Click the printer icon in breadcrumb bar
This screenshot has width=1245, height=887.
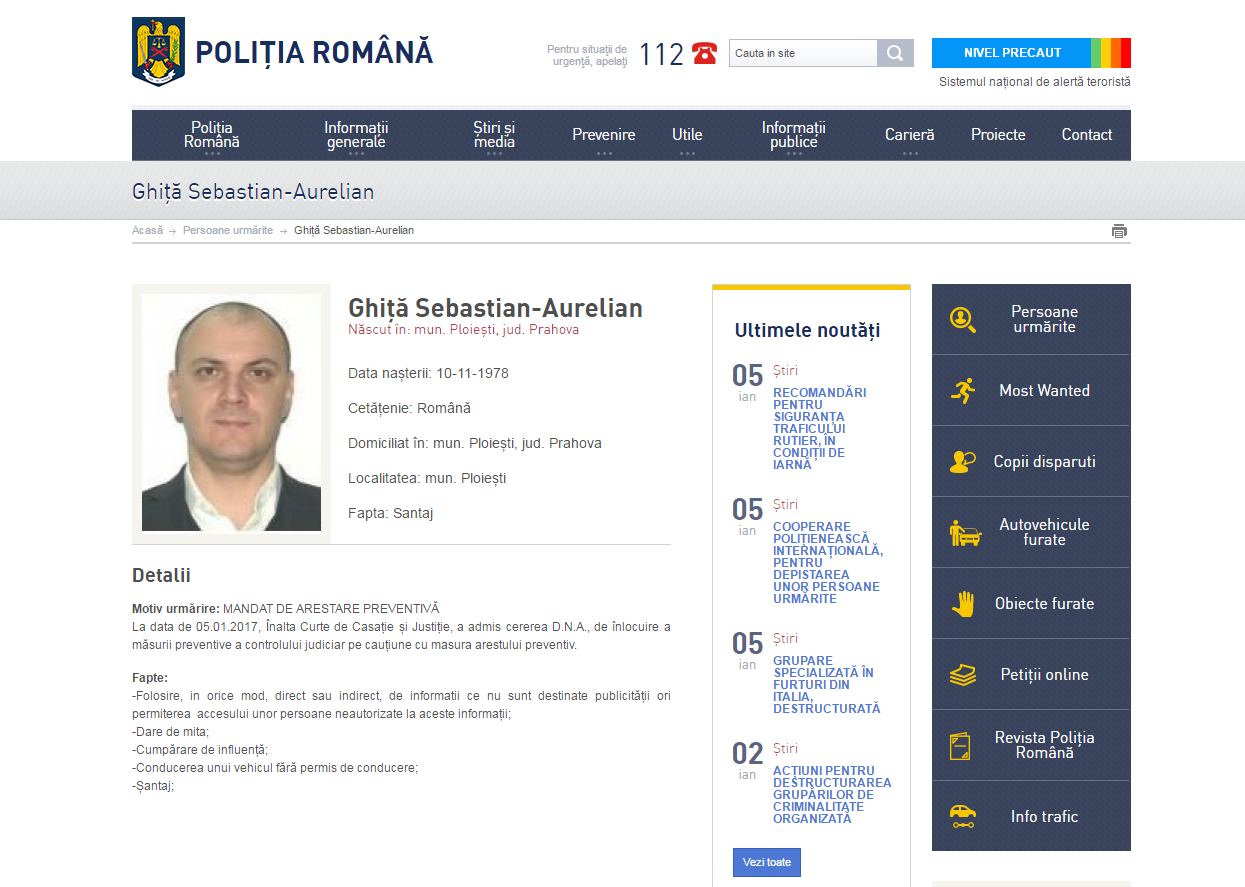point(1119,231)
